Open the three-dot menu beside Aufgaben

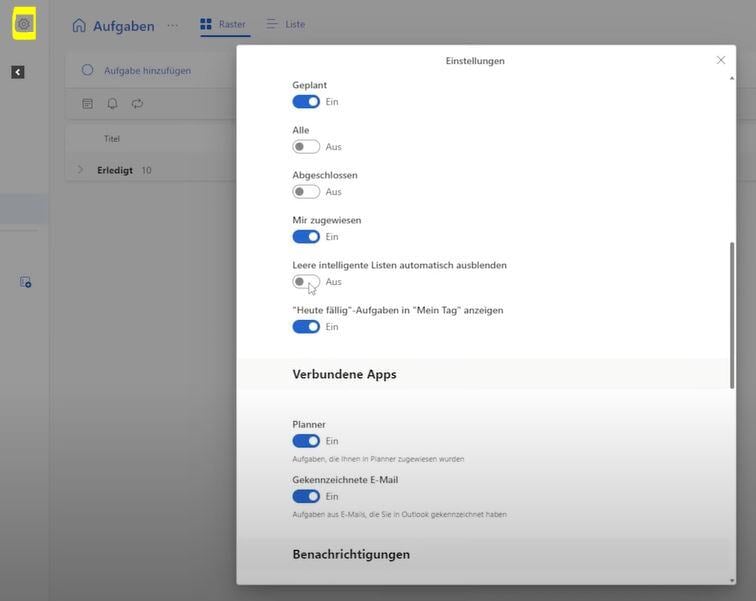pyautogui.click(x=173, y=26)
